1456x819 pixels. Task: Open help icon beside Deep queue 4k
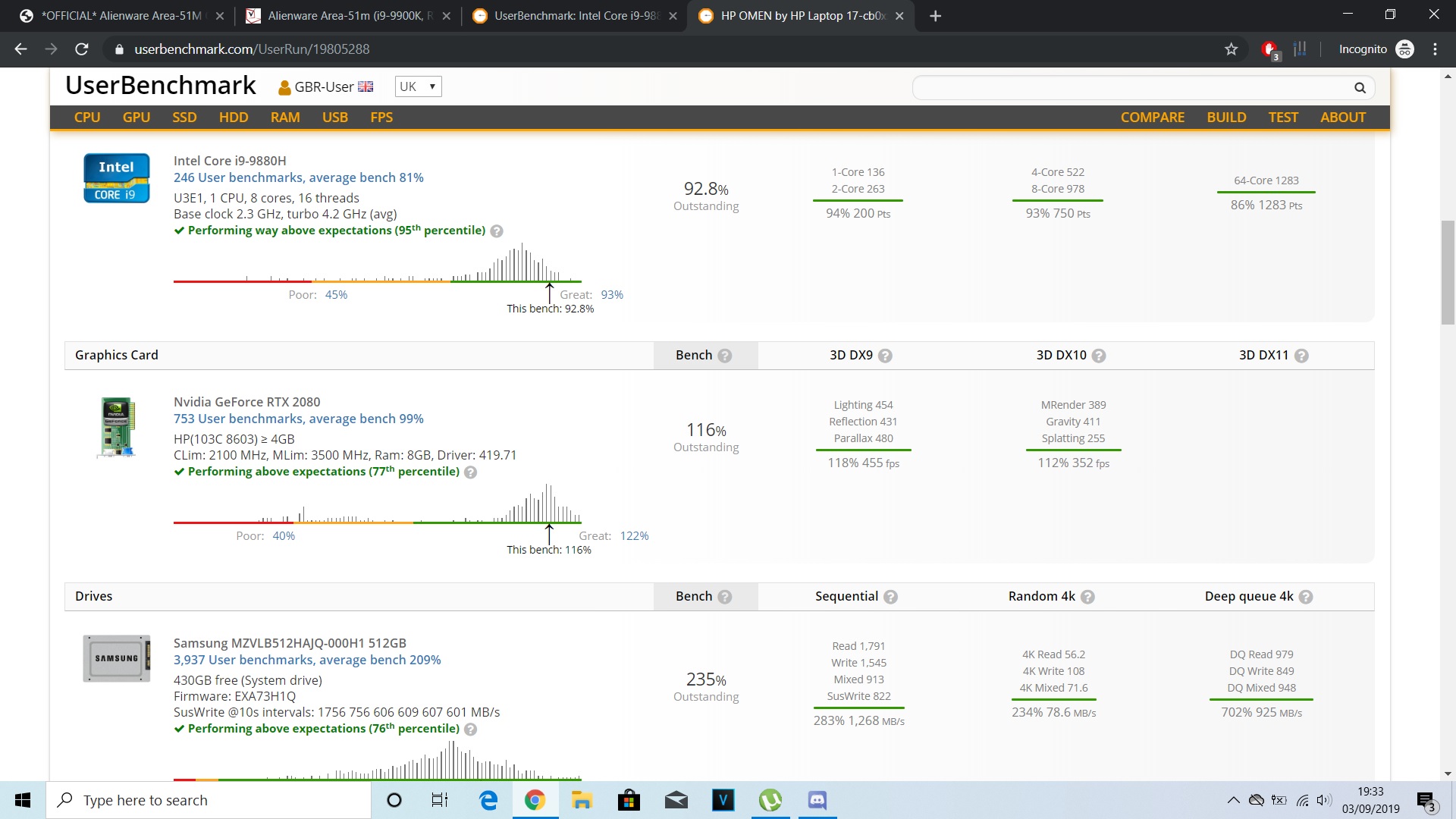tap(1306, 597)
